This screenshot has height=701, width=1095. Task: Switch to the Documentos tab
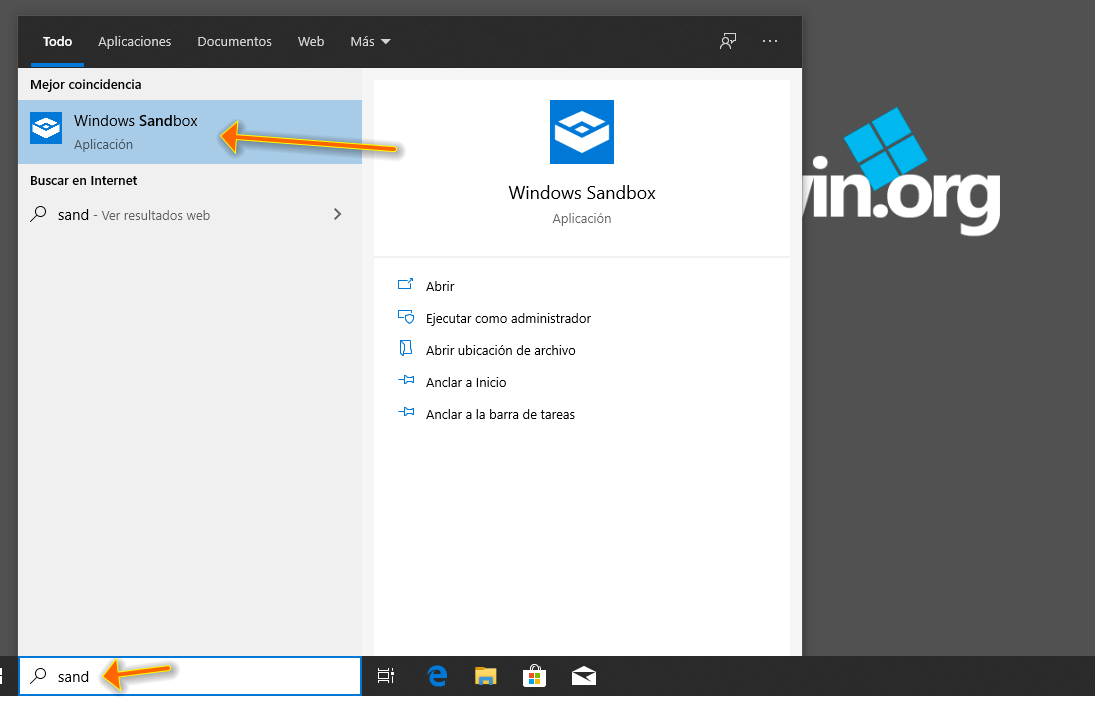pyautogui.click(x=234, y=41)
